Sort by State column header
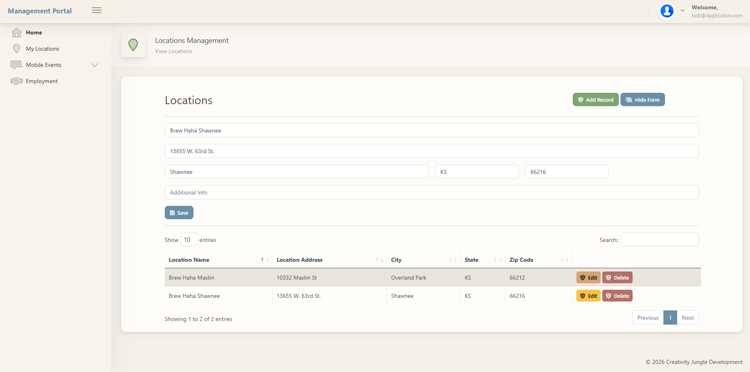The image size is (750, 372). click(x=483, y=260)
